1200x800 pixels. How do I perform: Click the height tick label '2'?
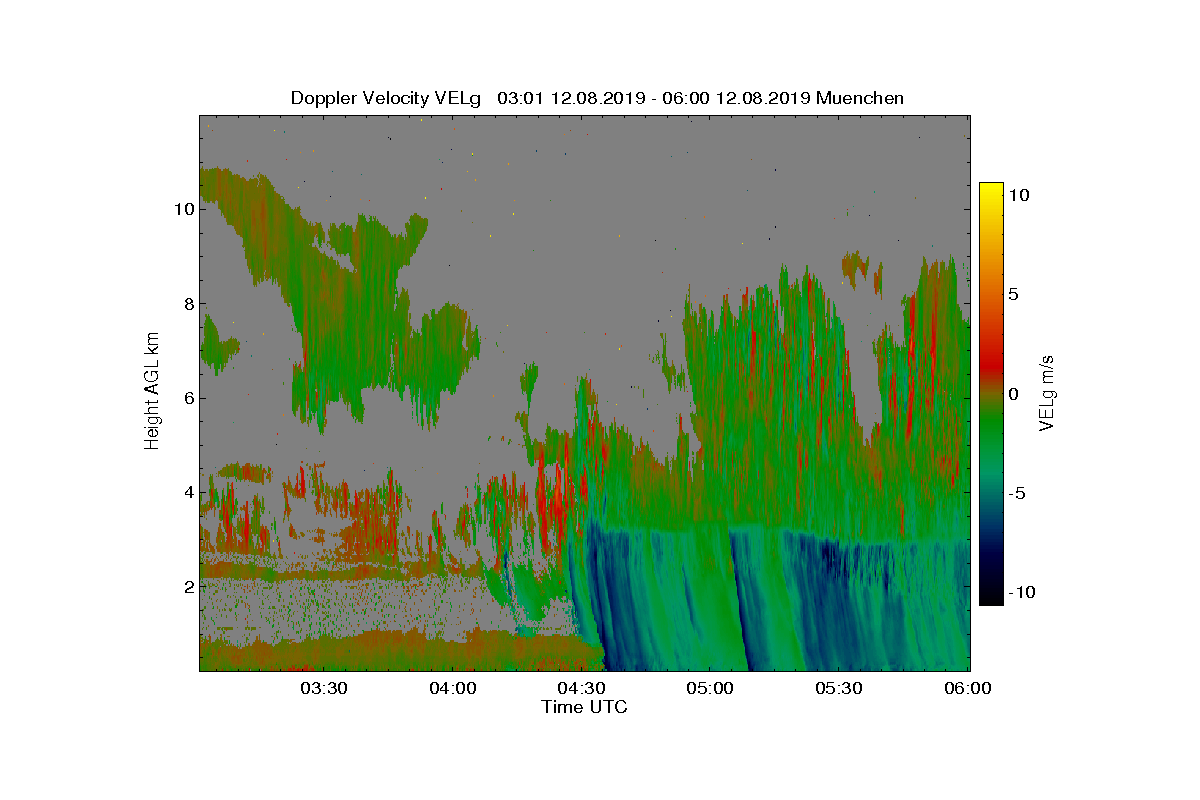pyautogui.click(x=188, y=586)
